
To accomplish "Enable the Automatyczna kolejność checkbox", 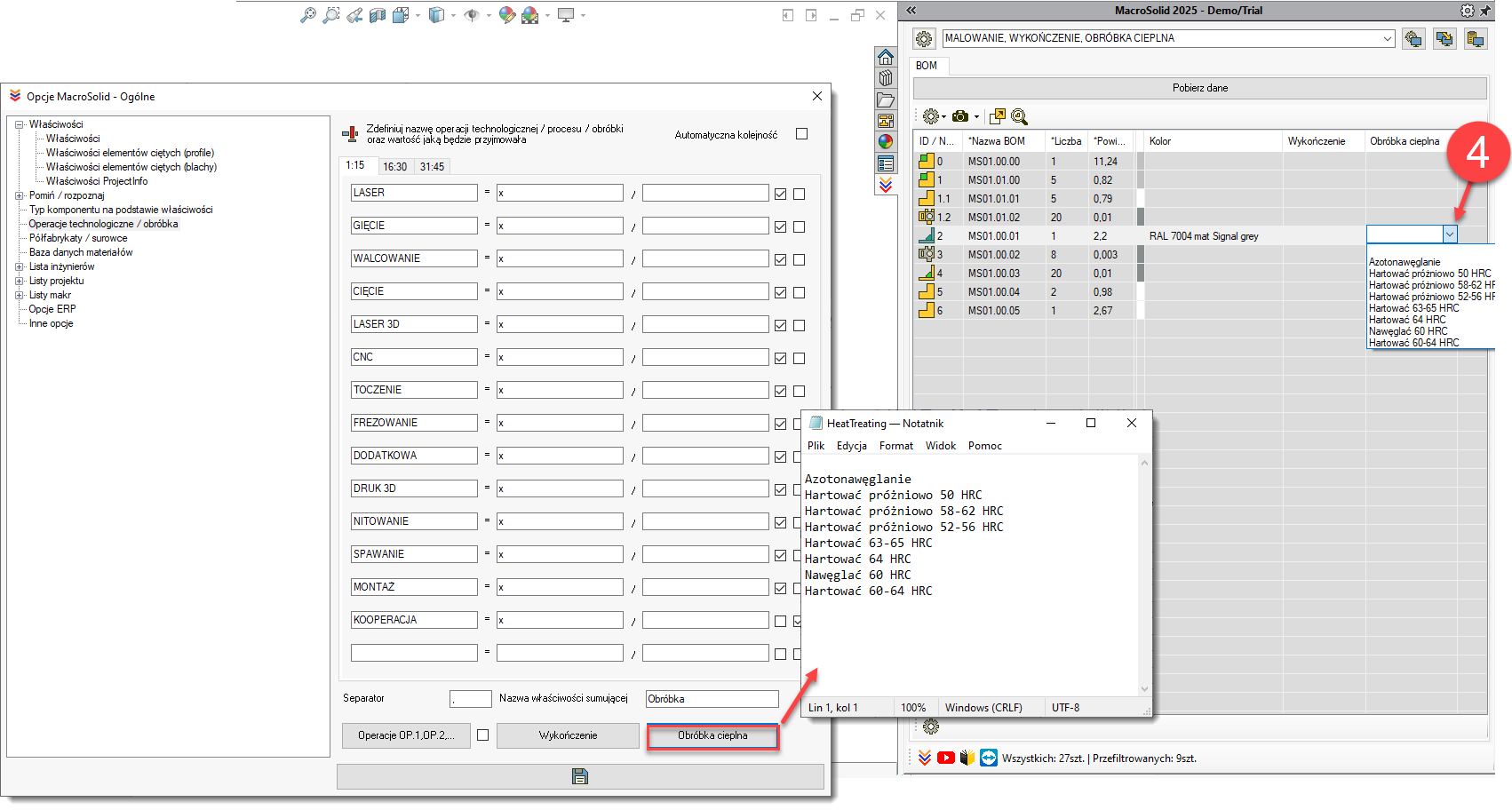I will click(802, 134).
